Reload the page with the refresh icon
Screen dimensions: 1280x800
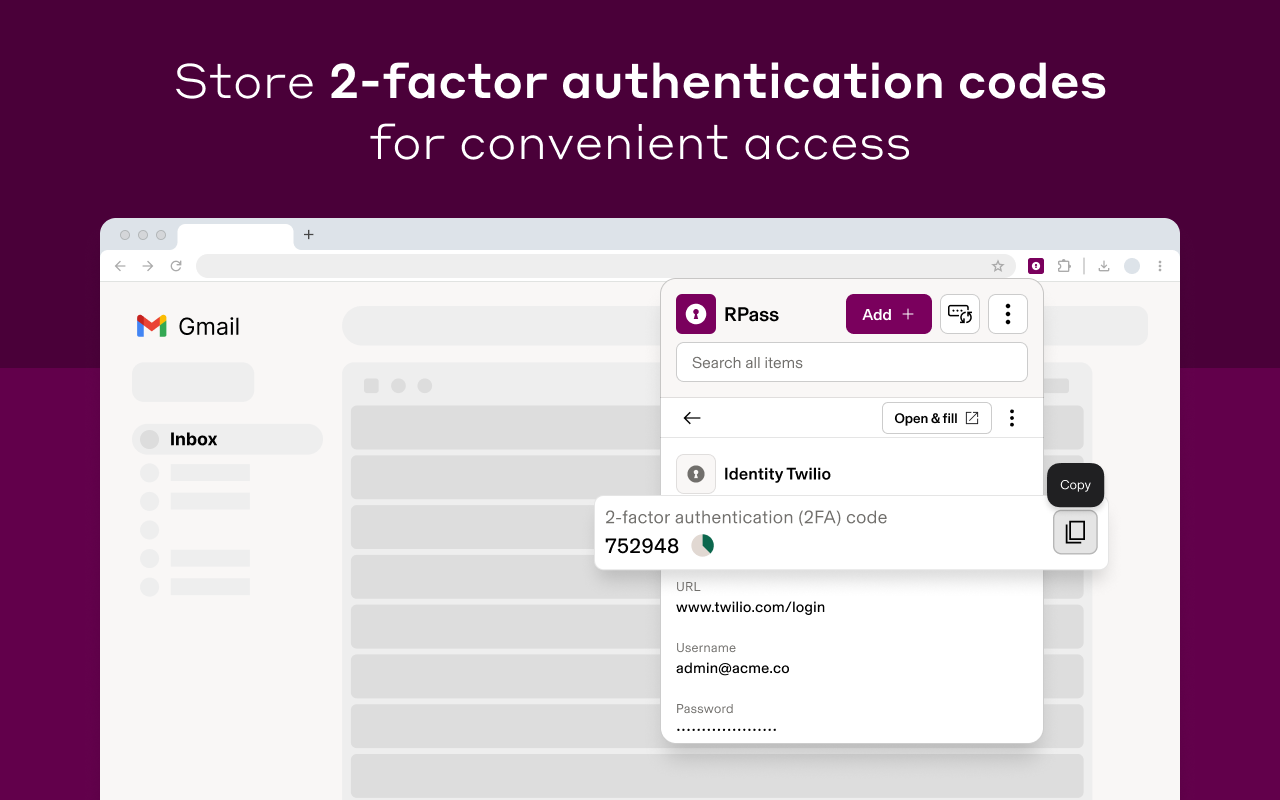click(x=176, y=266)
